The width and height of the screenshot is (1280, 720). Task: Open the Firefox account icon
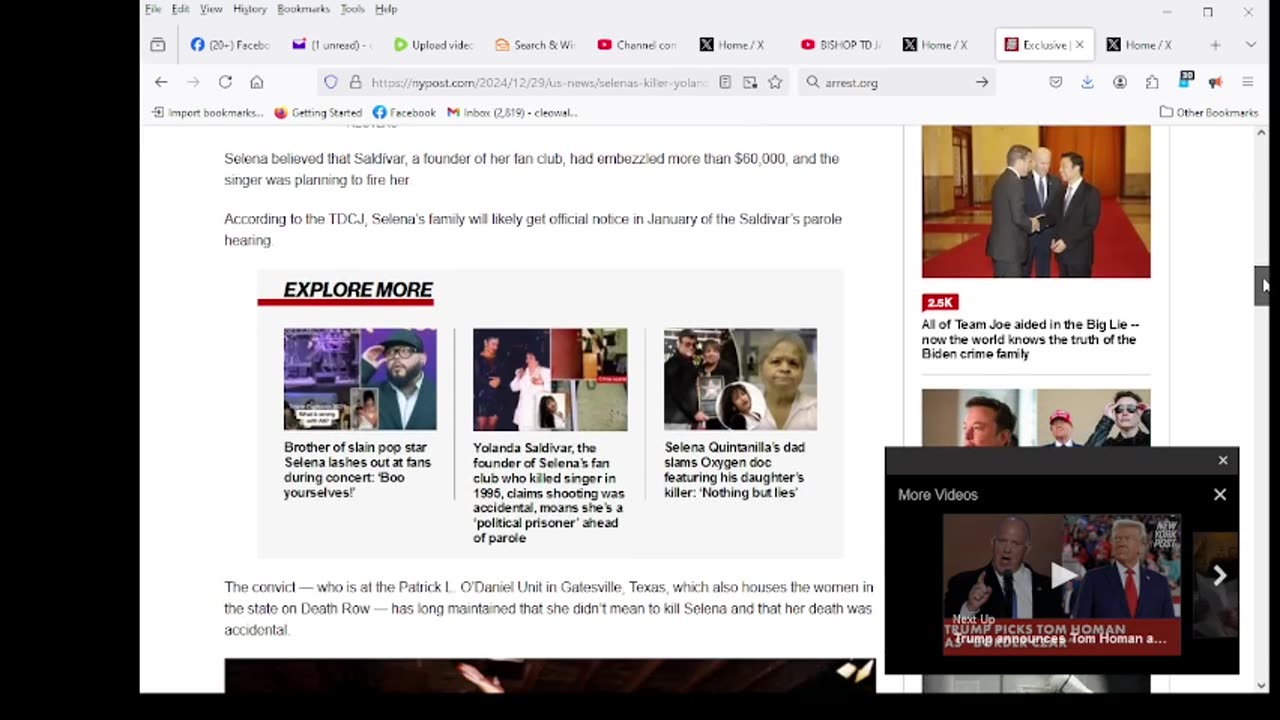[x=1120, y=82]
